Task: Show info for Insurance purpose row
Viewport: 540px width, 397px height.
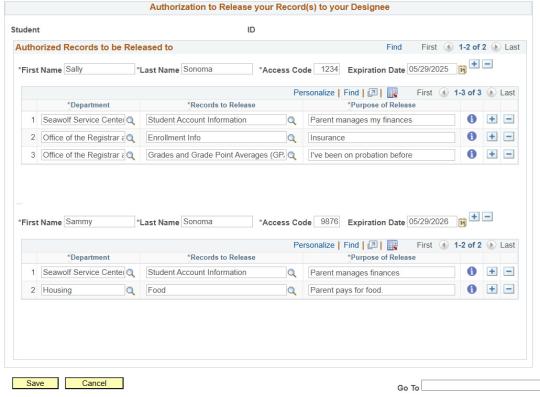Action: tap(472, 136)
